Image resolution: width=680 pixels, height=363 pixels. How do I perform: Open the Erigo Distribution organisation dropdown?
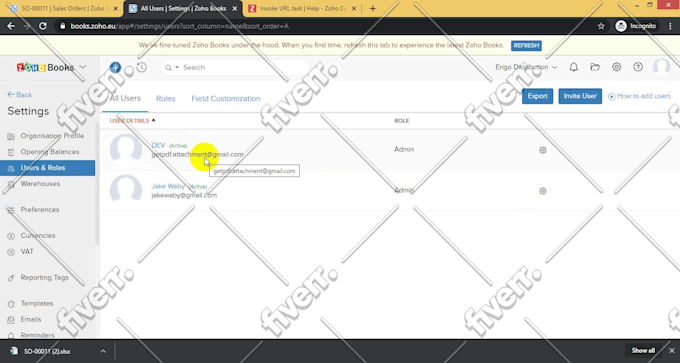click(526, 67)
